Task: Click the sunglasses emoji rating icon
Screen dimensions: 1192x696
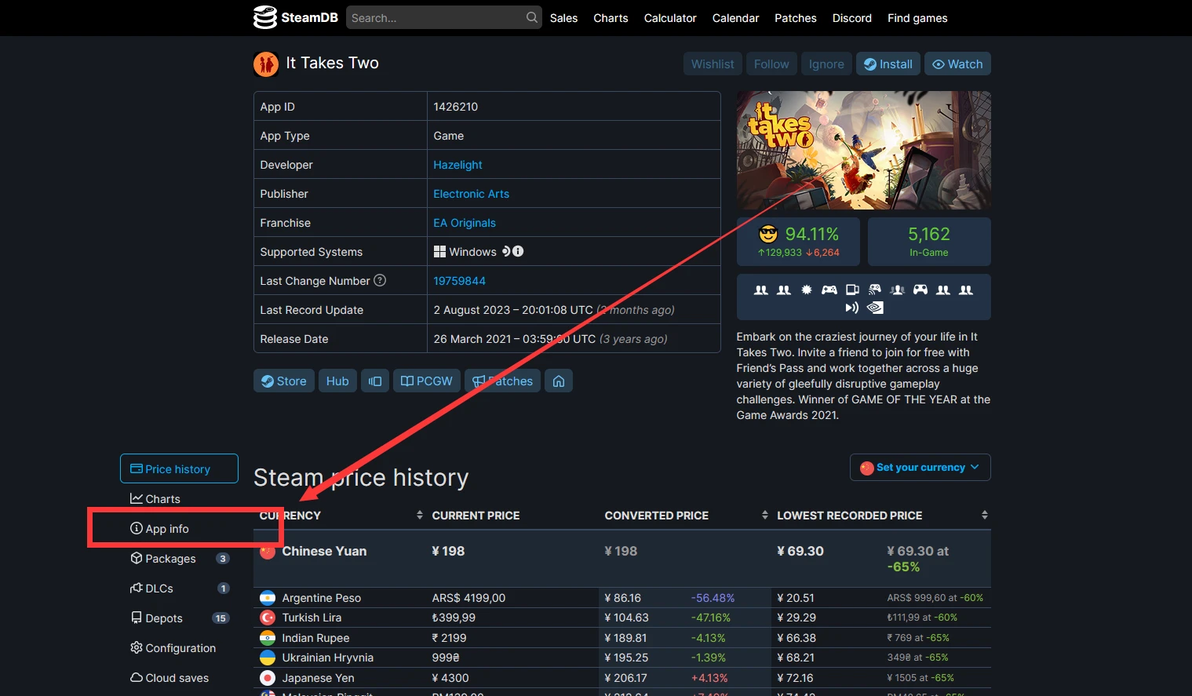Action: (769, 234)
